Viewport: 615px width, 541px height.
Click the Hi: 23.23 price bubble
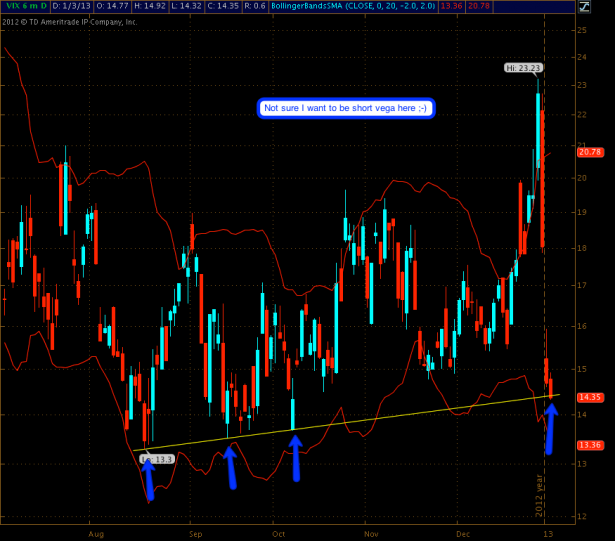523,68
